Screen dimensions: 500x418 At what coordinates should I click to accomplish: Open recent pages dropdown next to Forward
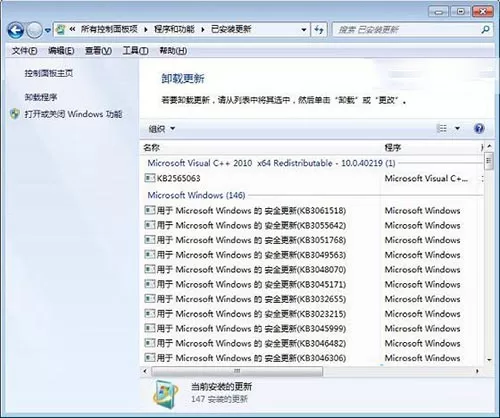pyautogui.click(x=48, y=30)
